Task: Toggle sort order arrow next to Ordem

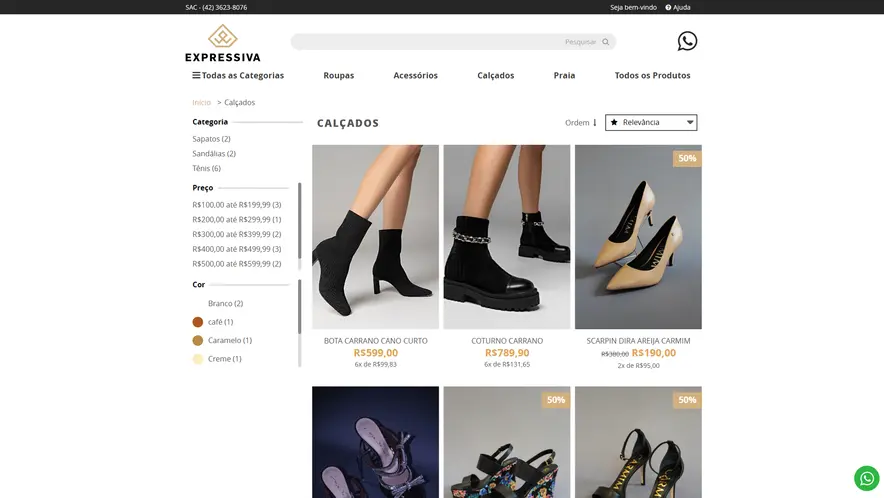Action: (594, 122)
